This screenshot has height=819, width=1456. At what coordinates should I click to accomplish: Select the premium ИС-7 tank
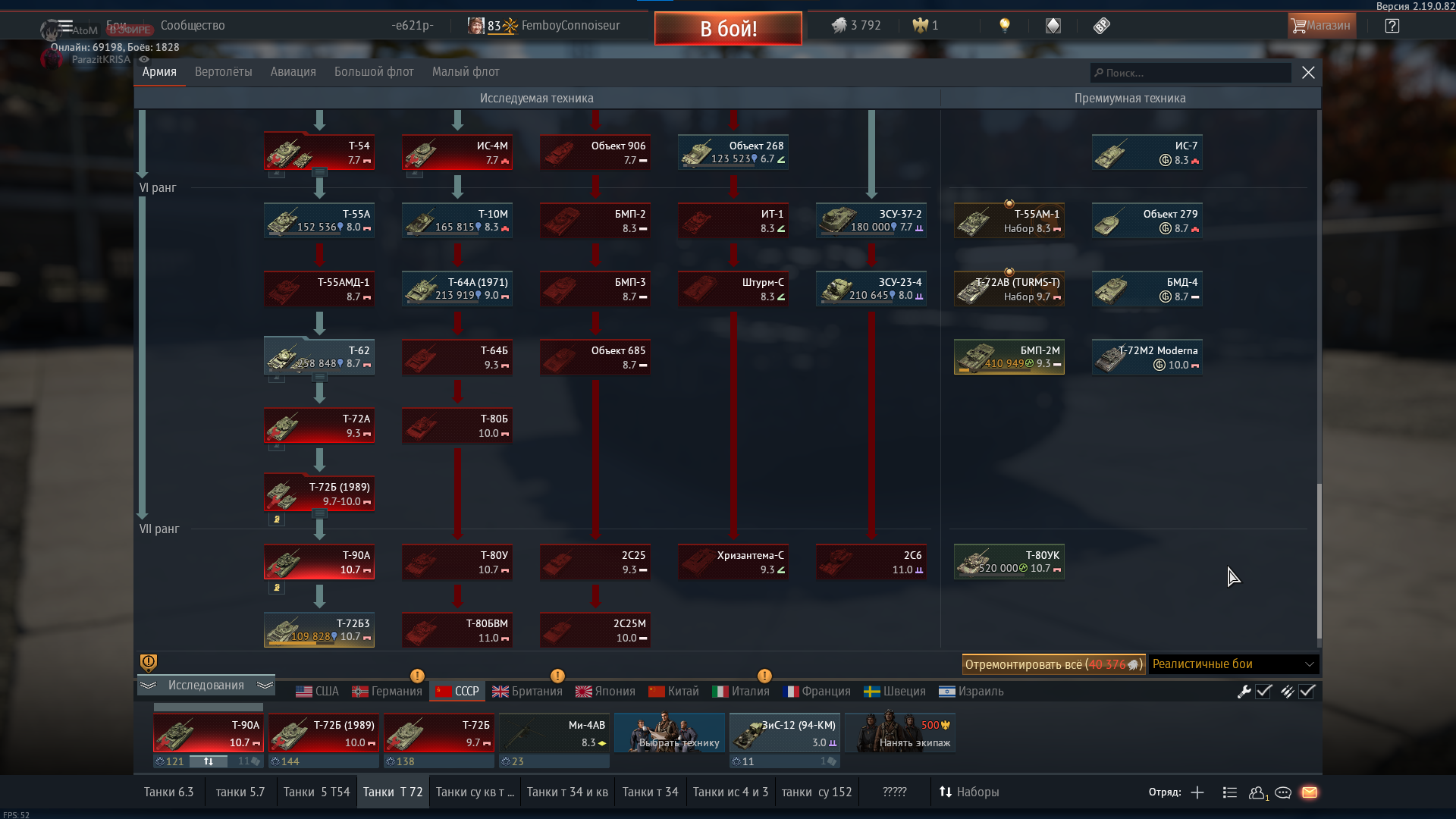tap(1147, 152)
